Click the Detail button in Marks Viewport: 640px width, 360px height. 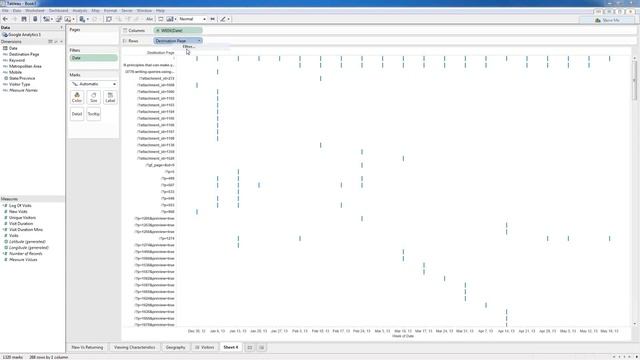(77, 114)
